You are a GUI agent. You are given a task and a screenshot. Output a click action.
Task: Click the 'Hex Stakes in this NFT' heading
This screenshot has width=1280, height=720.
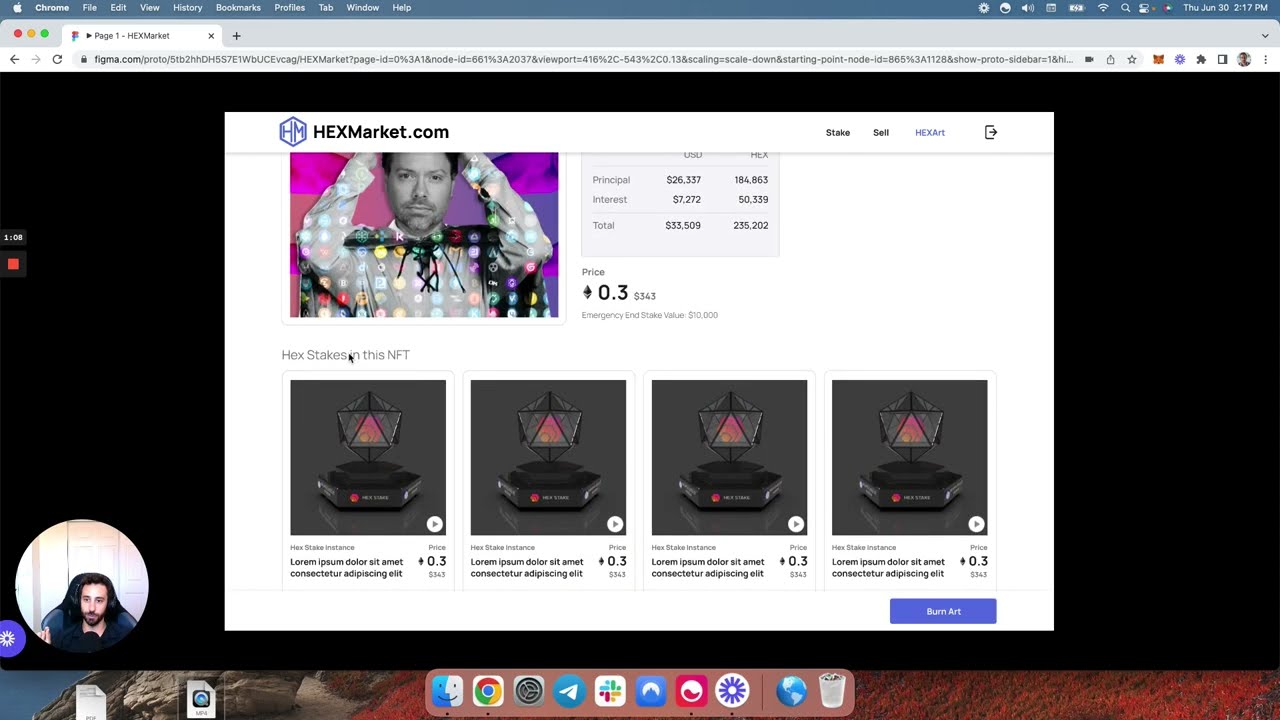[345, 355]
